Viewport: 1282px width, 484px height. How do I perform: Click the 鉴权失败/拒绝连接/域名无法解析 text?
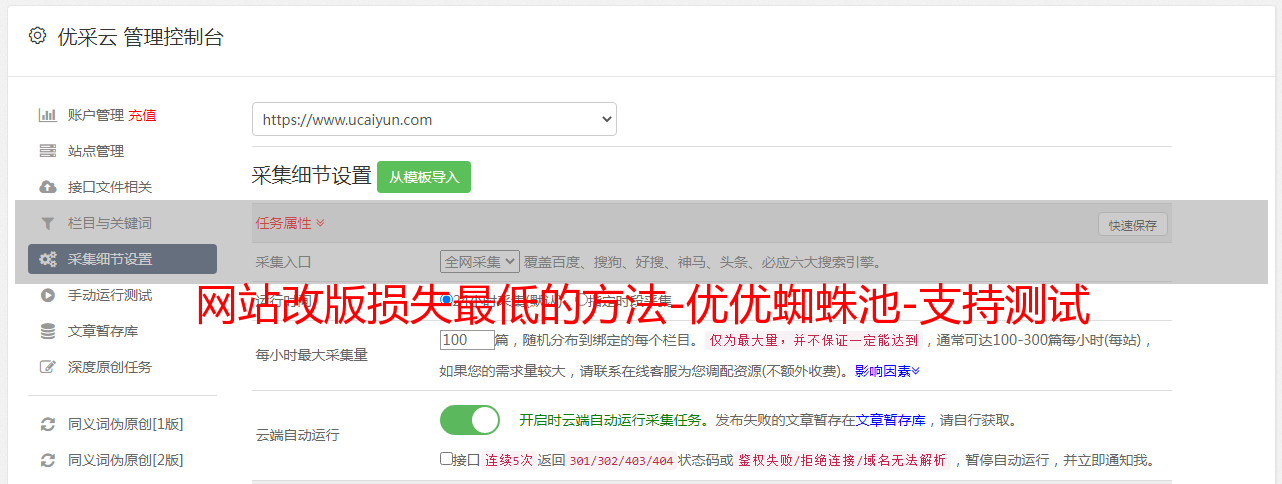click(x=842, y=460)
